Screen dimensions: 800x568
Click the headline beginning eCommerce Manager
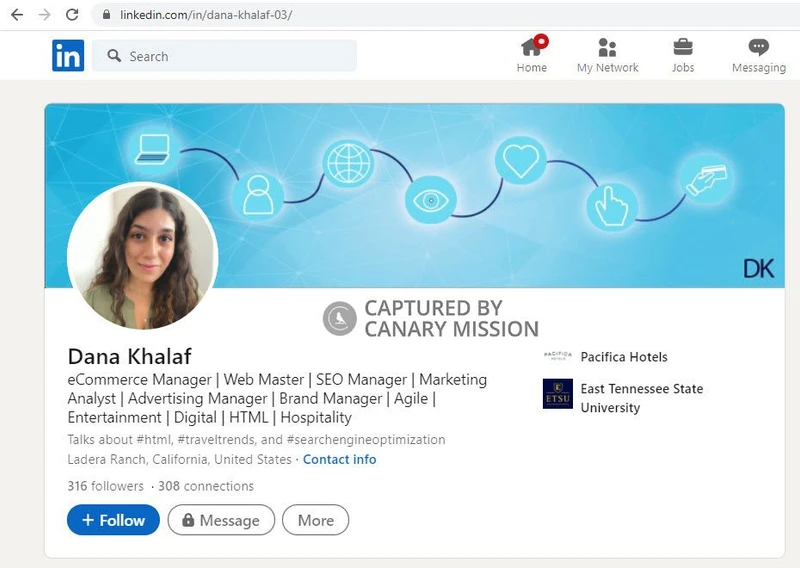coord(277,399)
